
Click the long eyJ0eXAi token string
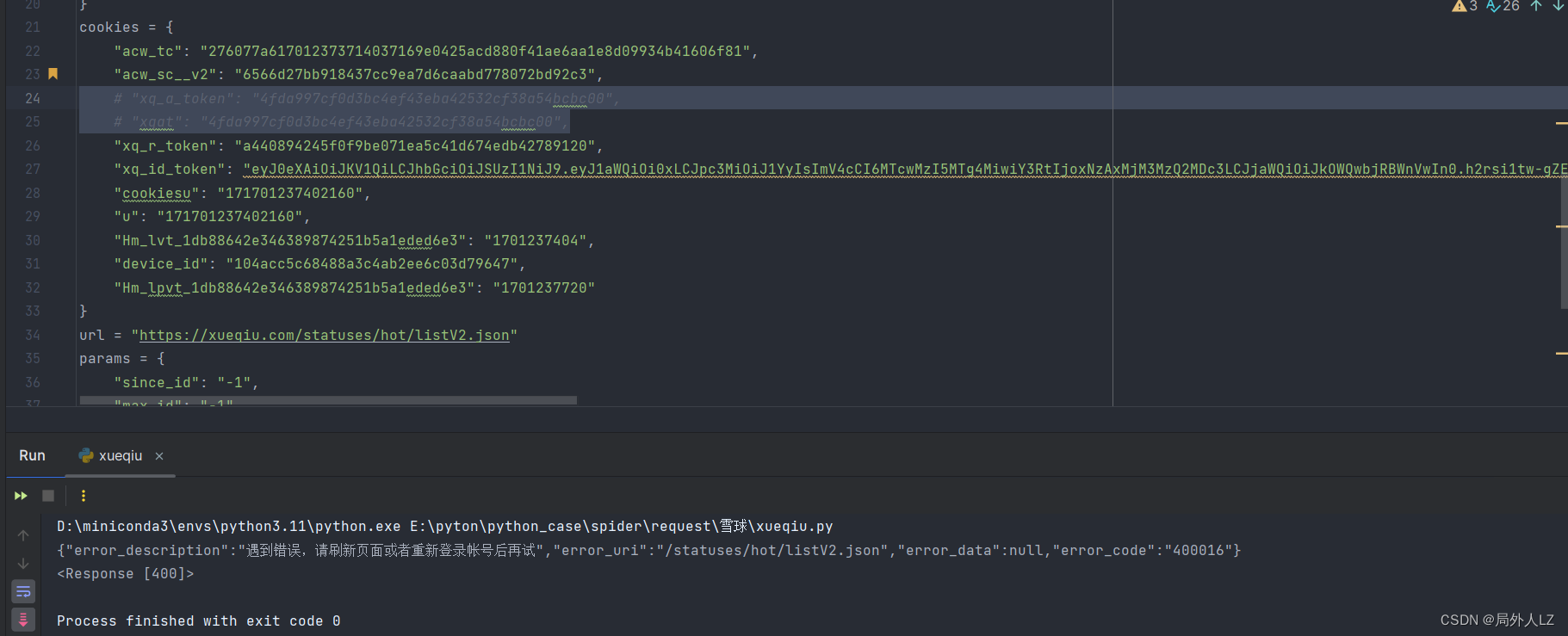point(905,169)
